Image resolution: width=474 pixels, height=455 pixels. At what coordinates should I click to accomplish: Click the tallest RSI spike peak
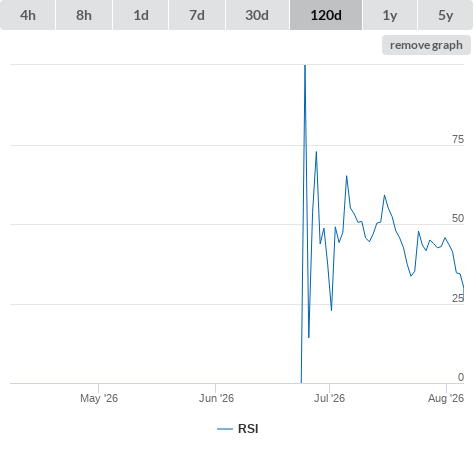point(305,66)
